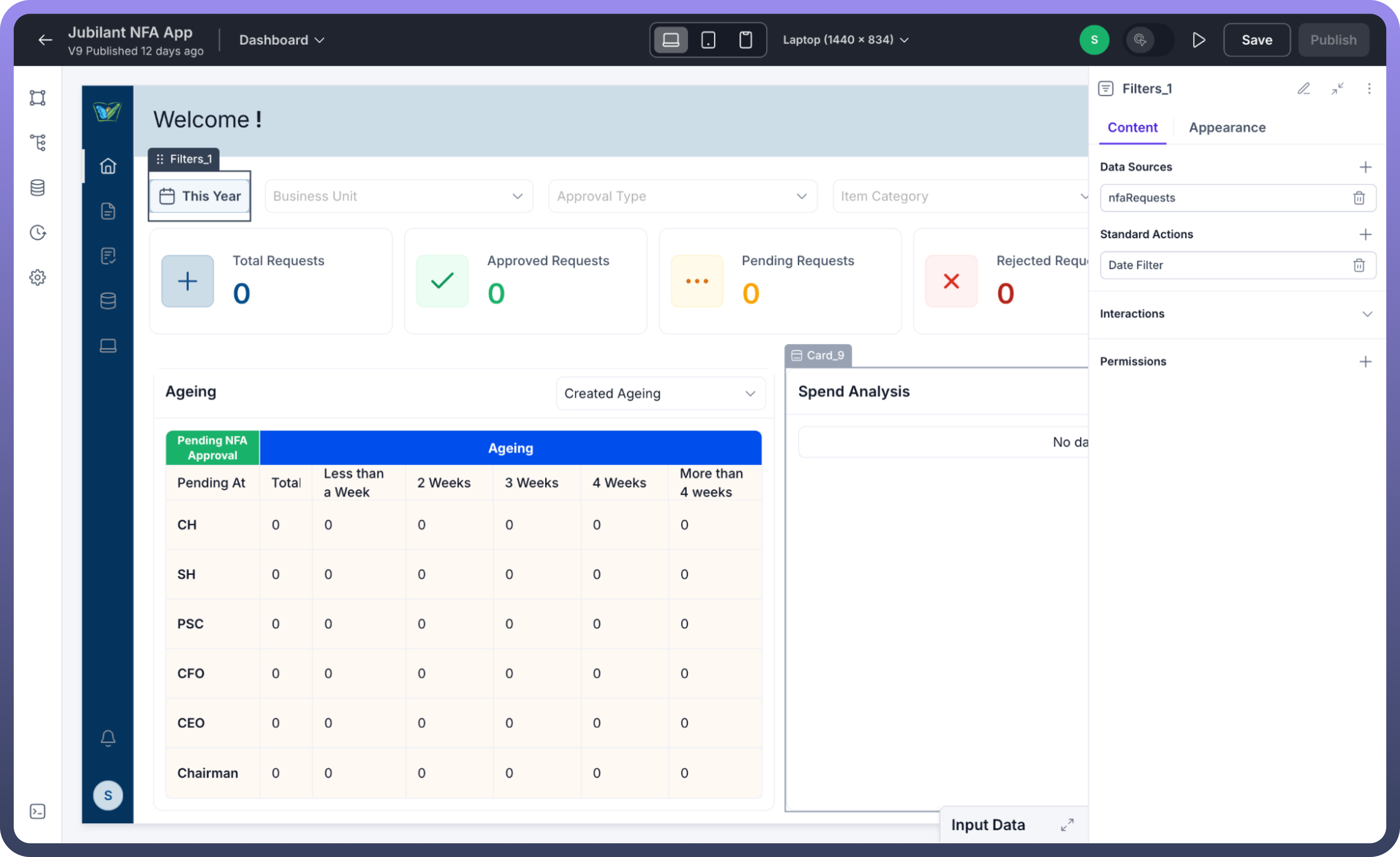Image resolution: width=1400 pixels, height=857 pixels.
Task: Select the laptop device preview toggle
Action: pos(671,40)
